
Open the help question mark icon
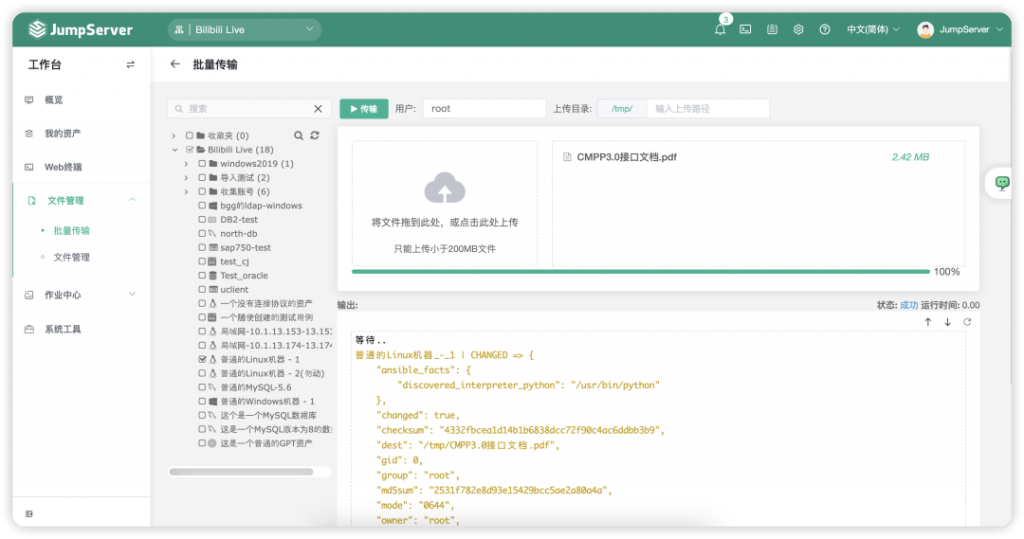[x=825, y=29]
